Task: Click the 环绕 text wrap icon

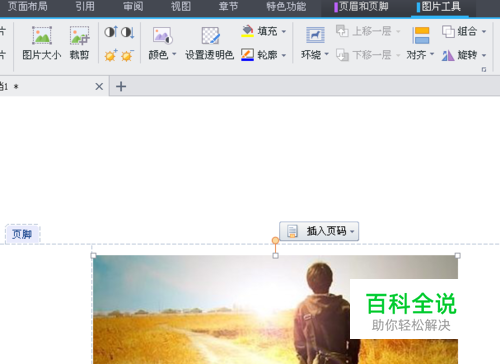Action: tap(315, 35)
